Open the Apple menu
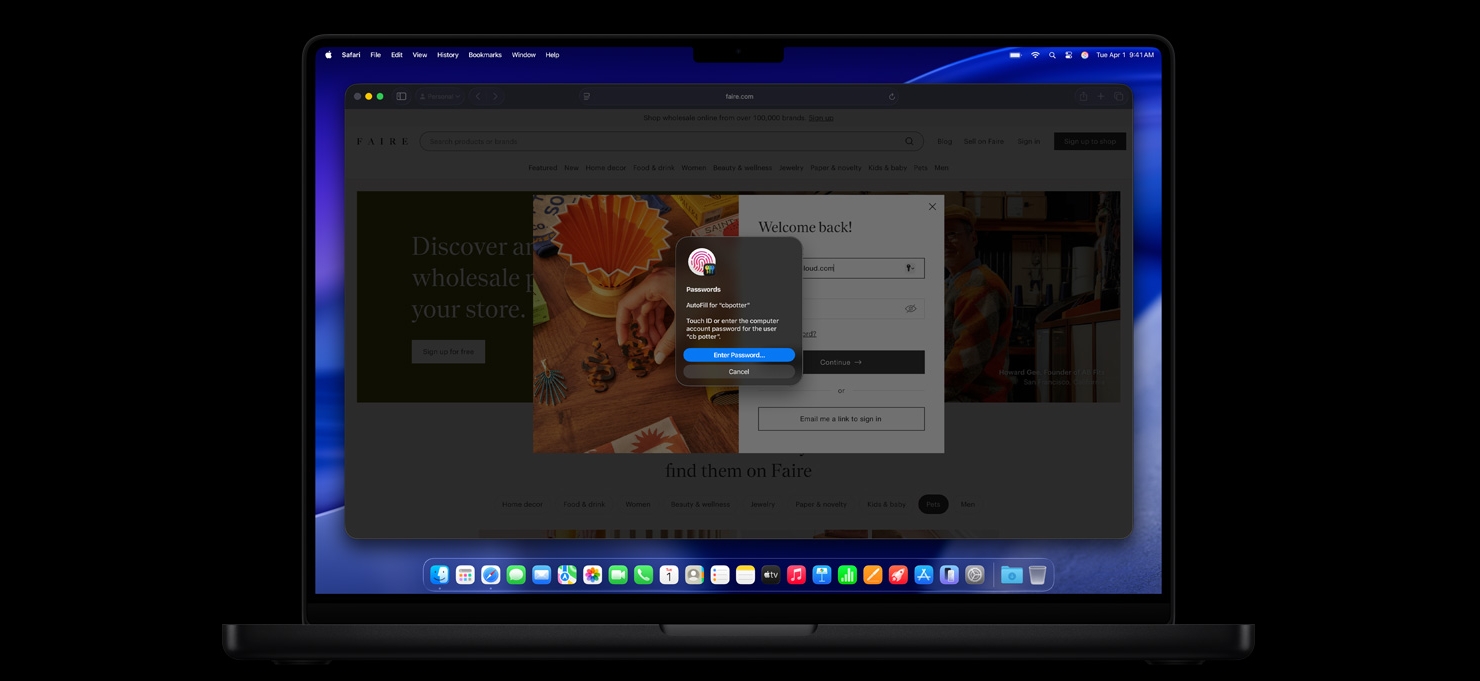Viewport: 1480px width, 681px height. click(x=328, y=55)
